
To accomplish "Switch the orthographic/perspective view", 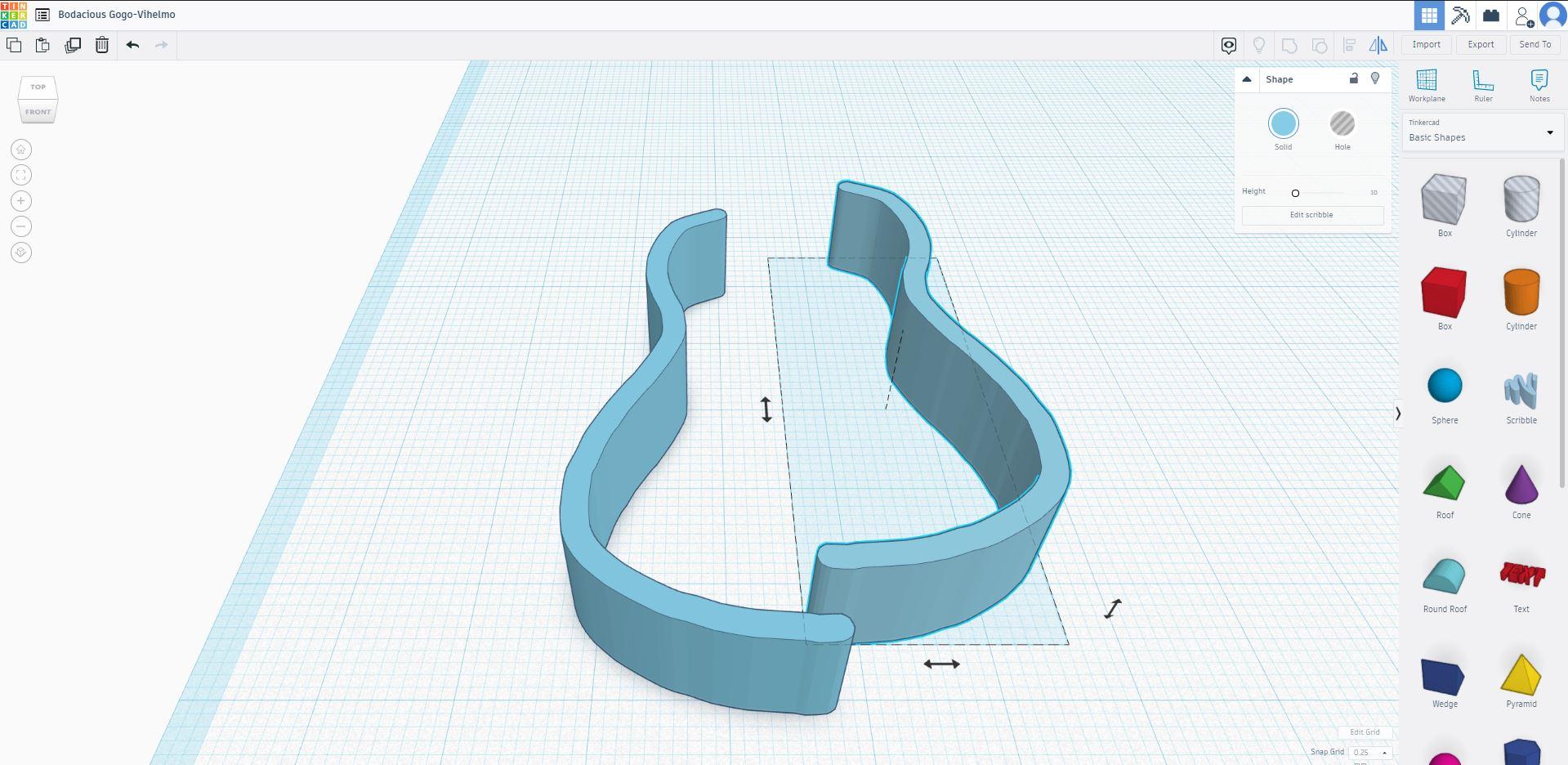I will coord(21,253).
